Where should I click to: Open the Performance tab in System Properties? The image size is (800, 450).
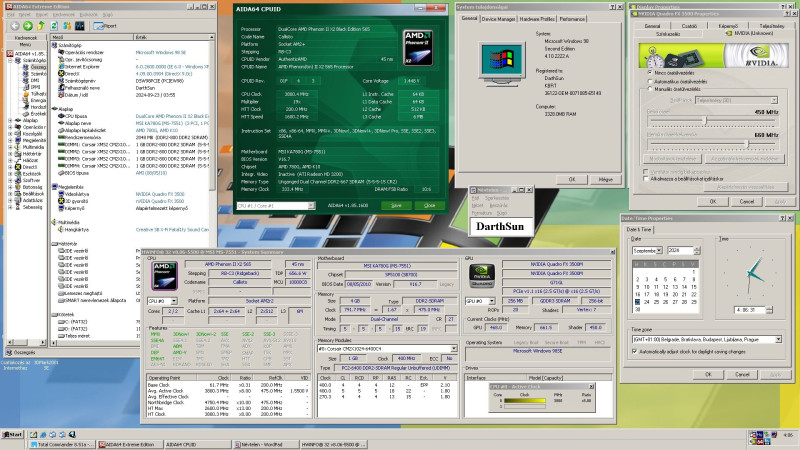(x=572, y=19)
